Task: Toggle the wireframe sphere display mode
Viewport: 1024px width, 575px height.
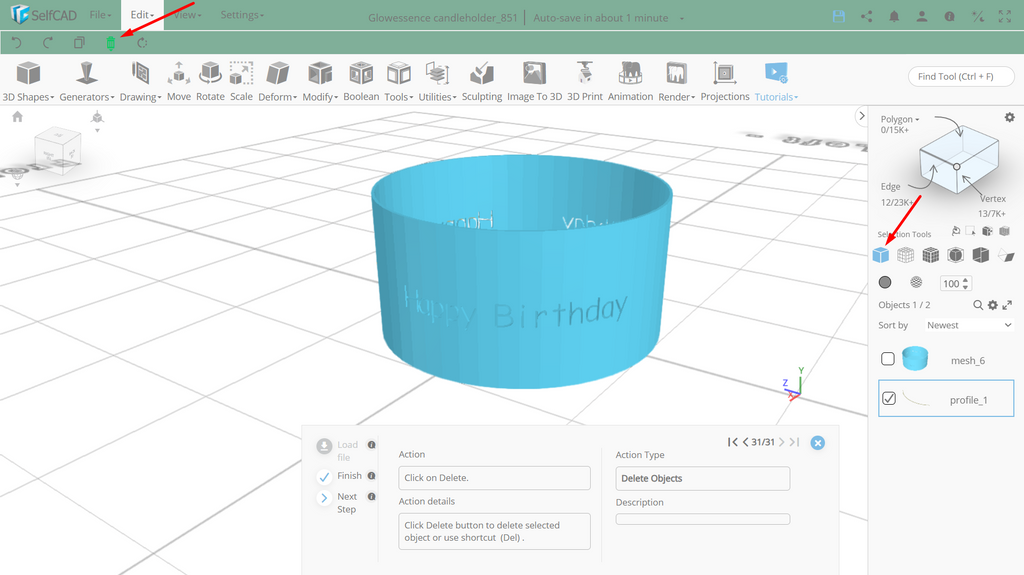Action: [916, 282]
